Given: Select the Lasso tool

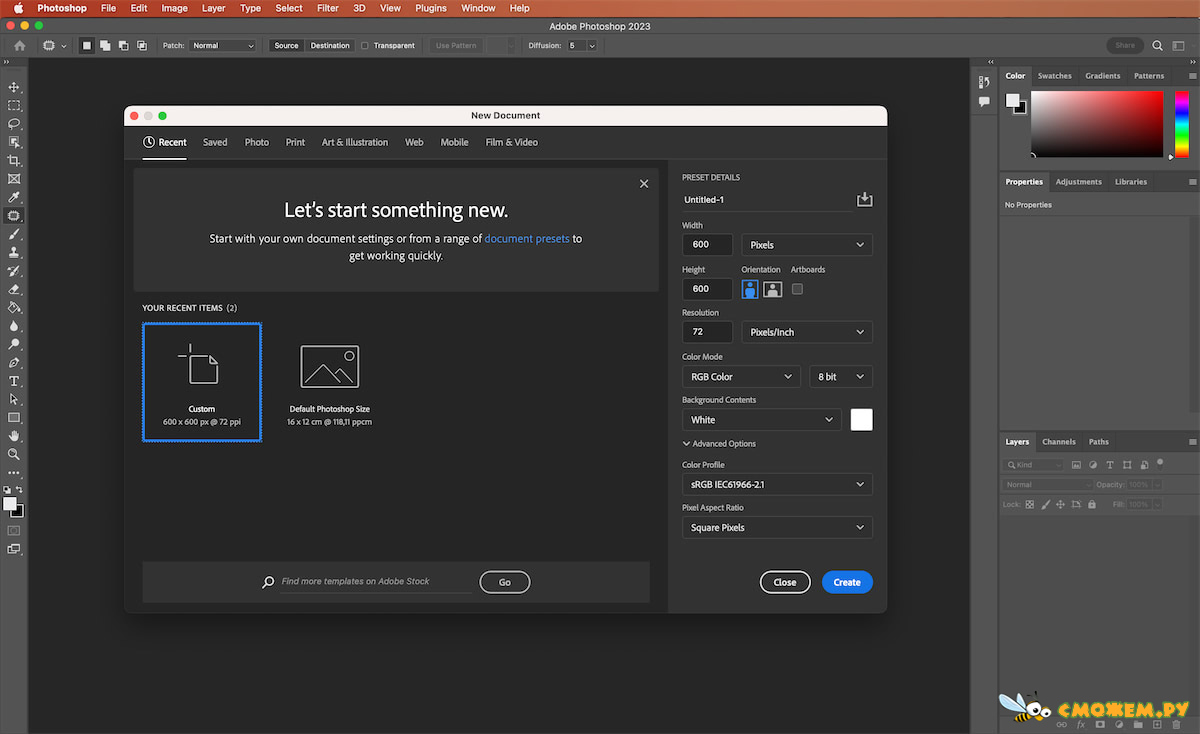Looking at the screenshot, I should pyautogui.click(x=14, y=124).
